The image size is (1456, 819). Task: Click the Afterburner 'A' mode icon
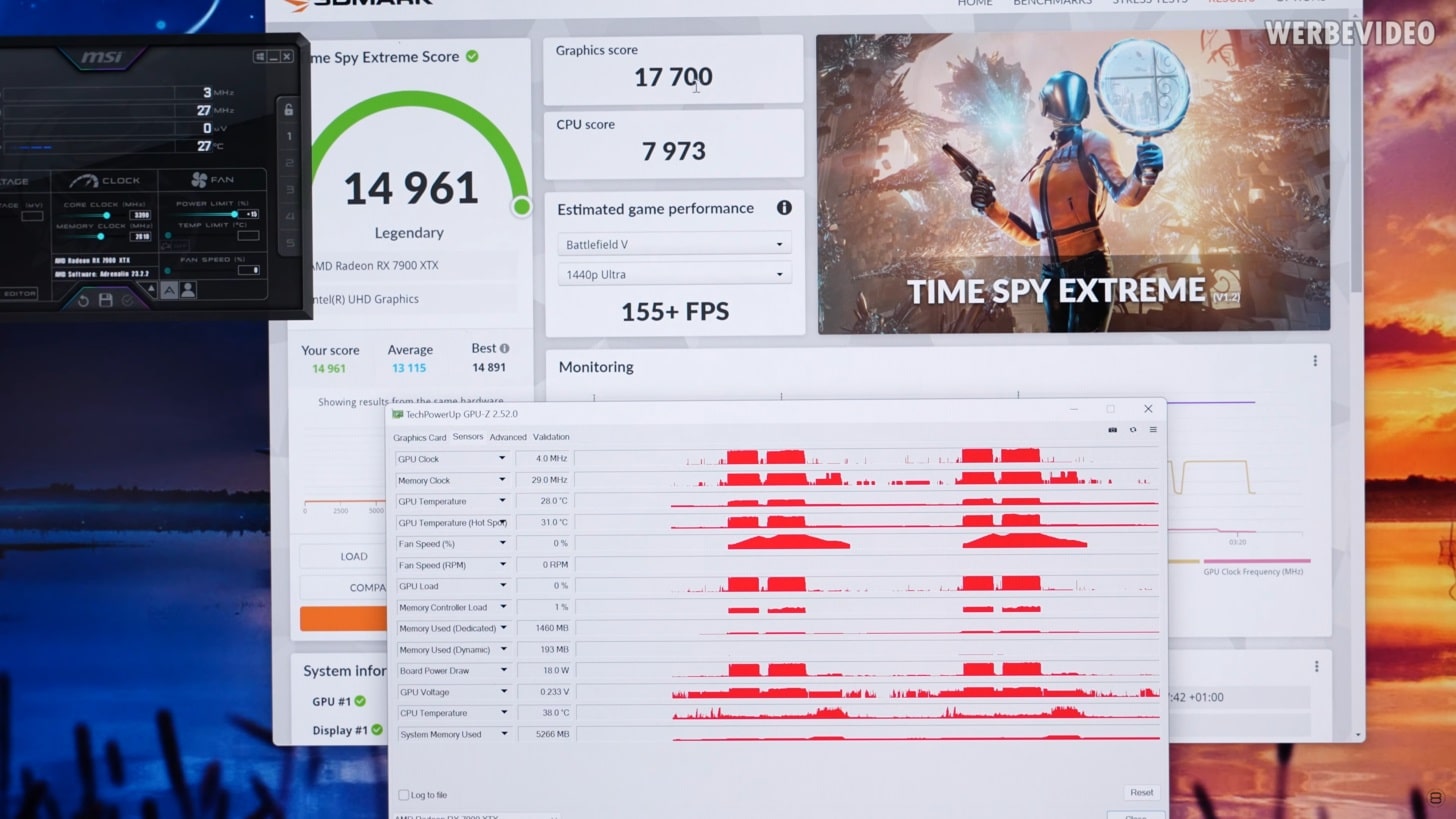[169, 290]
